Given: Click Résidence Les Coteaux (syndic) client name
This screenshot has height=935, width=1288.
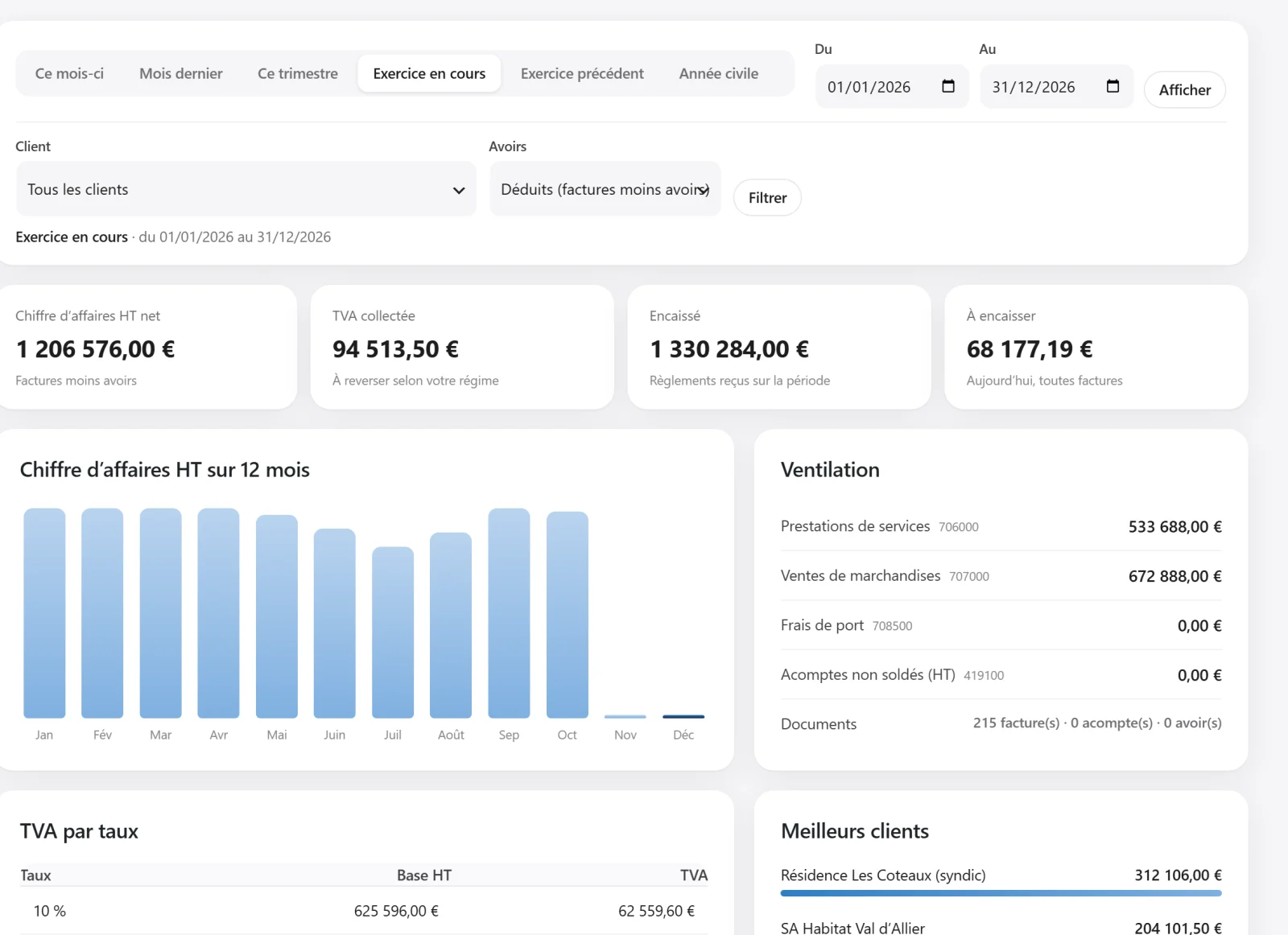Looking at the screenshot, I should 883,875.
